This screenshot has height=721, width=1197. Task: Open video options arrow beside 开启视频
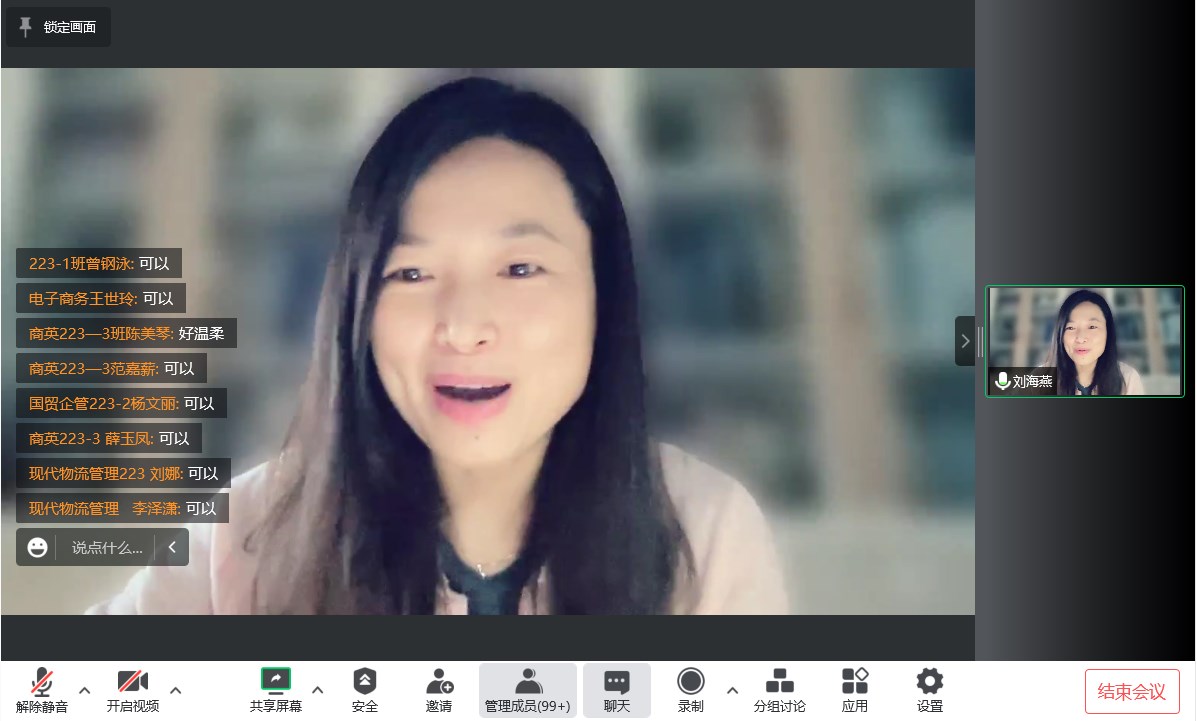click(x=176, y=690)
